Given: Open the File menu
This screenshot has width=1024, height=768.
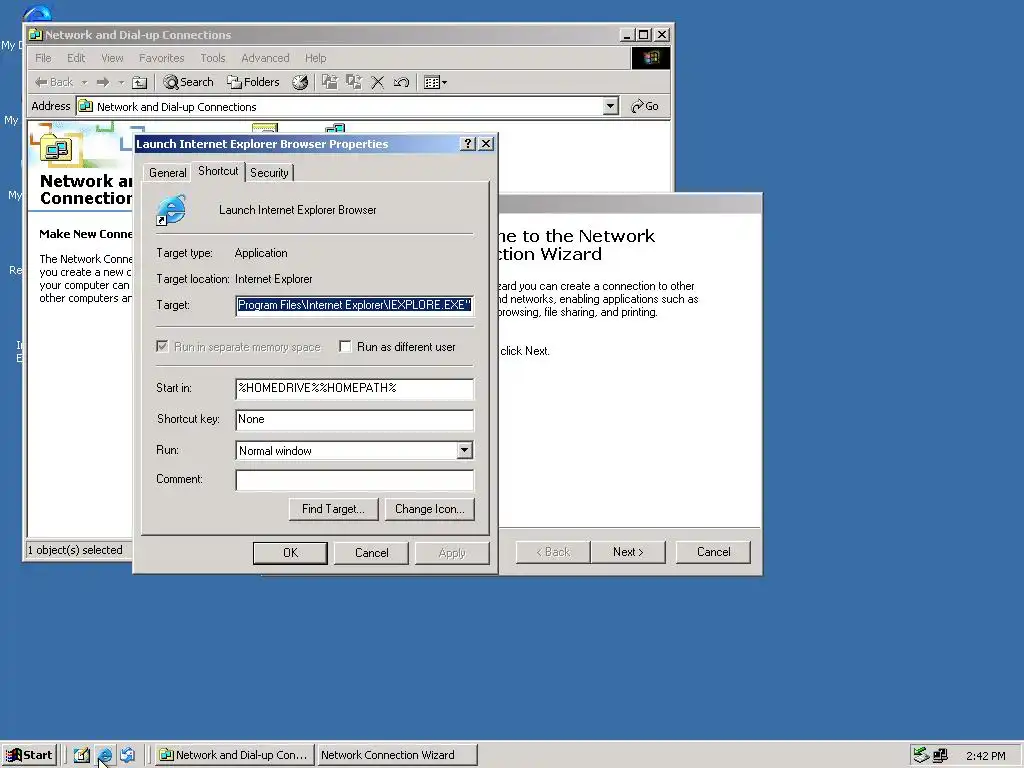Looking at the screenshot, I should coord(43,58).
